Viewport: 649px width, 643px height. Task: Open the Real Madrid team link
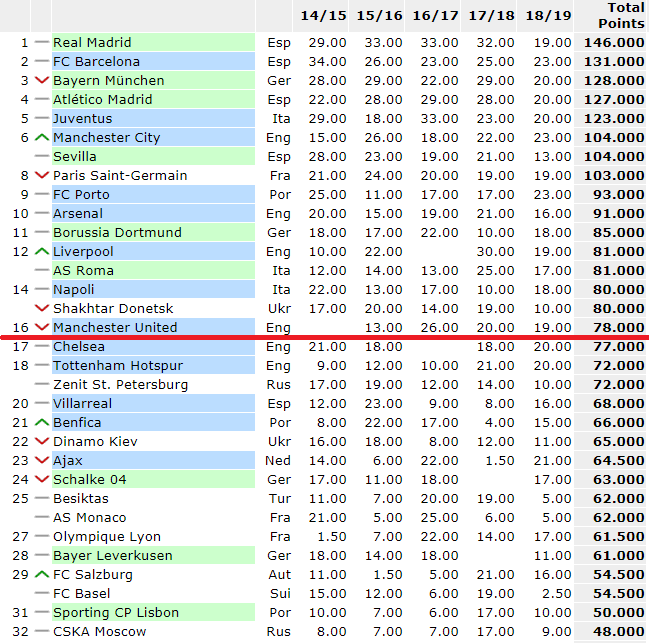[92, 42]
